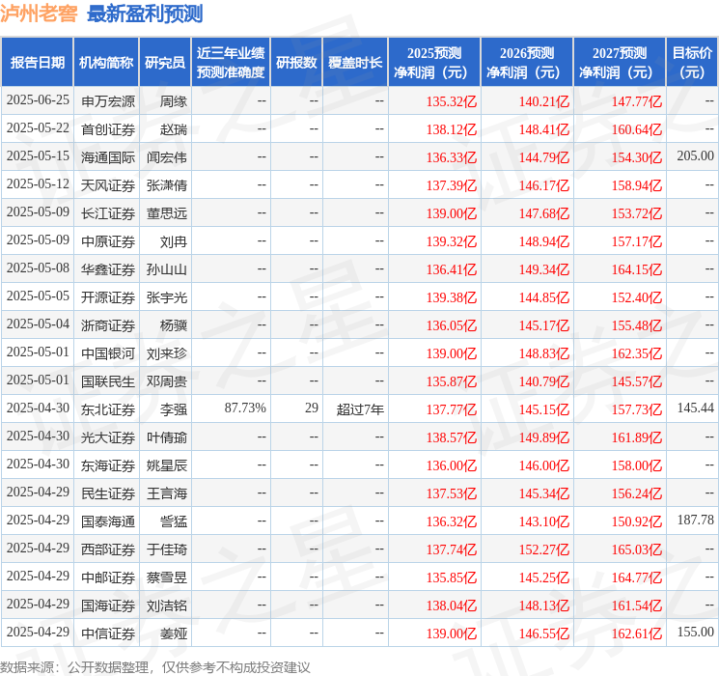Click 162.61亿 in the 中信证券 row
Screen dimensions: 719x676
tap(637, 633)
